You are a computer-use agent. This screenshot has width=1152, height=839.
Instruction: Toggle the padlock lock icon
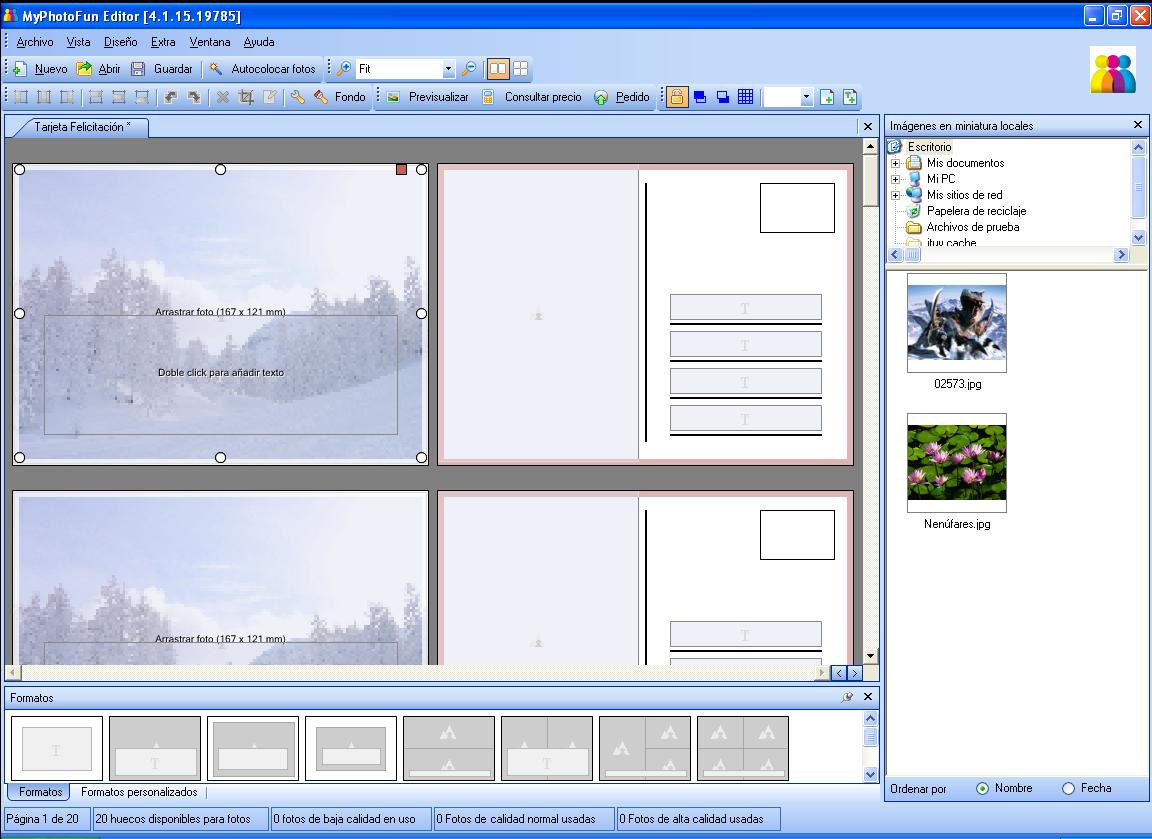[x=677, y=97]
